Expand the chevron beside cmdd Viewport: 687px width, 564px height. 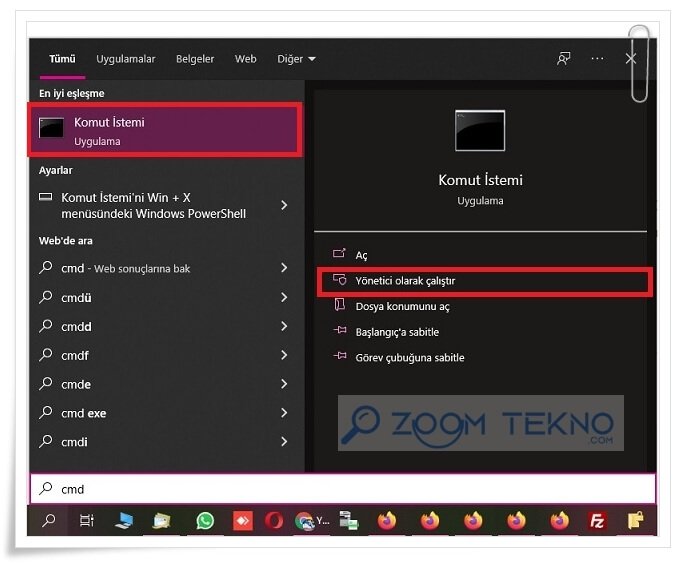tap(284, 326)
